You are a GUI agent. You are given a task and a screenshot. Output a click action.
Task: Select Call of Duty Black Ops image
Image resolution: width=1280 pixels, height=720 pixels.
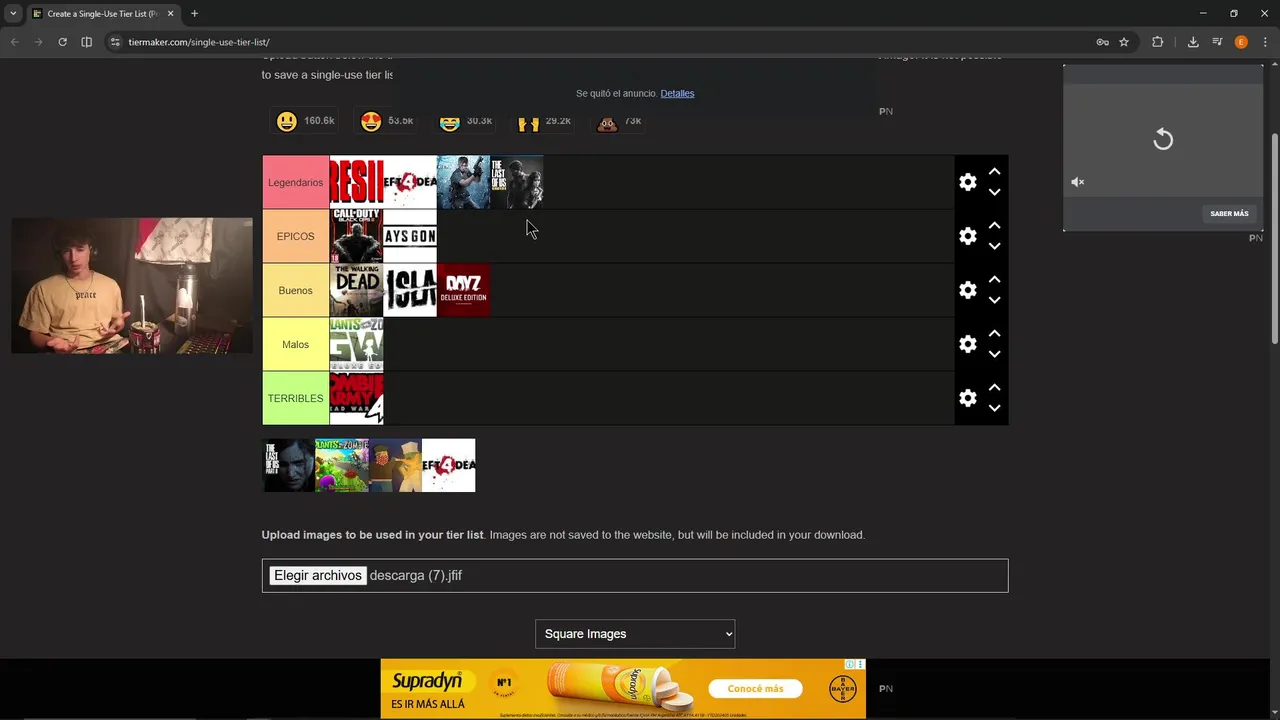tap(356, 236)
